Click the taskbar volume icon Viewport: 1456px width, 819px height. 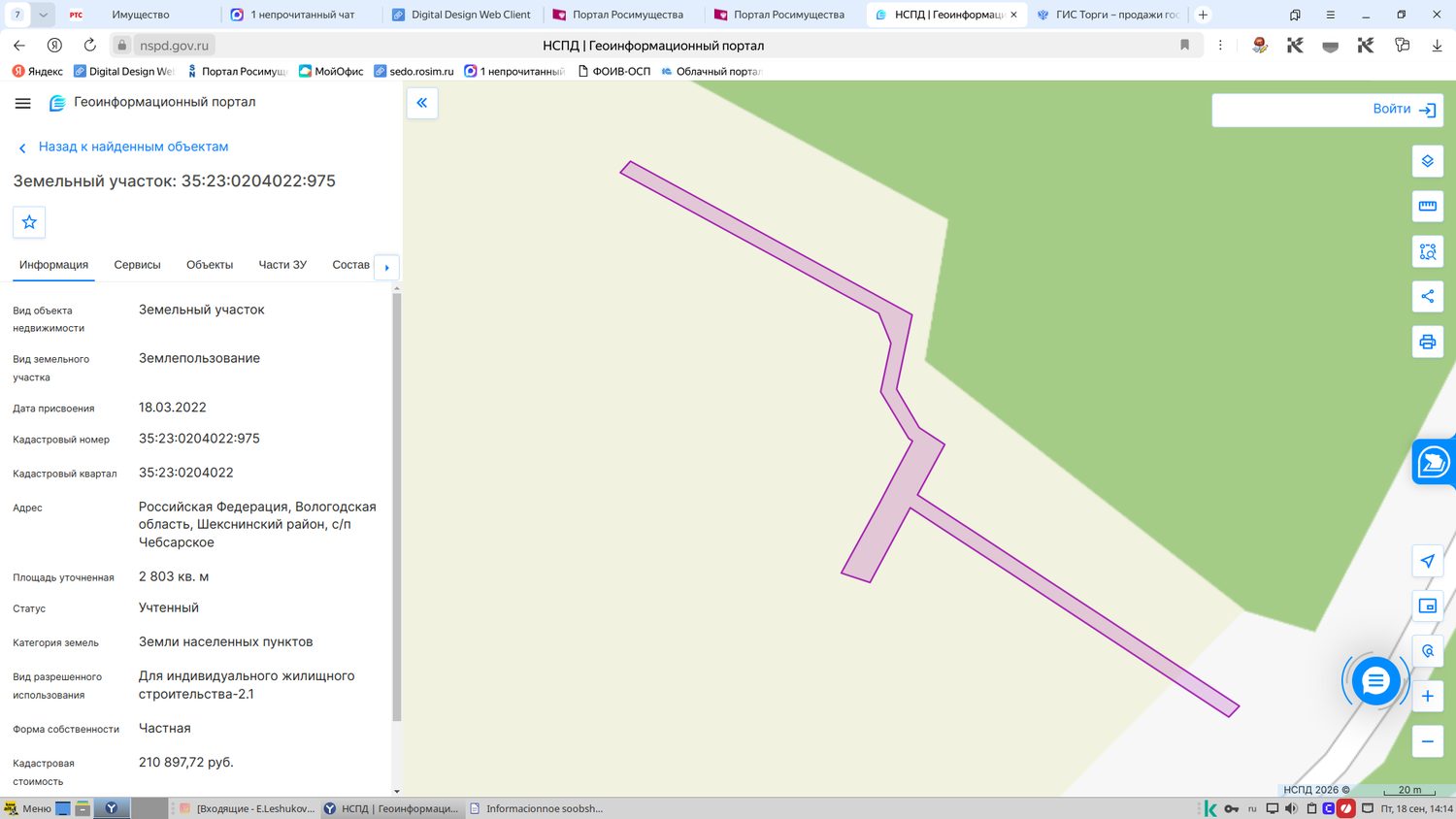1291,808
